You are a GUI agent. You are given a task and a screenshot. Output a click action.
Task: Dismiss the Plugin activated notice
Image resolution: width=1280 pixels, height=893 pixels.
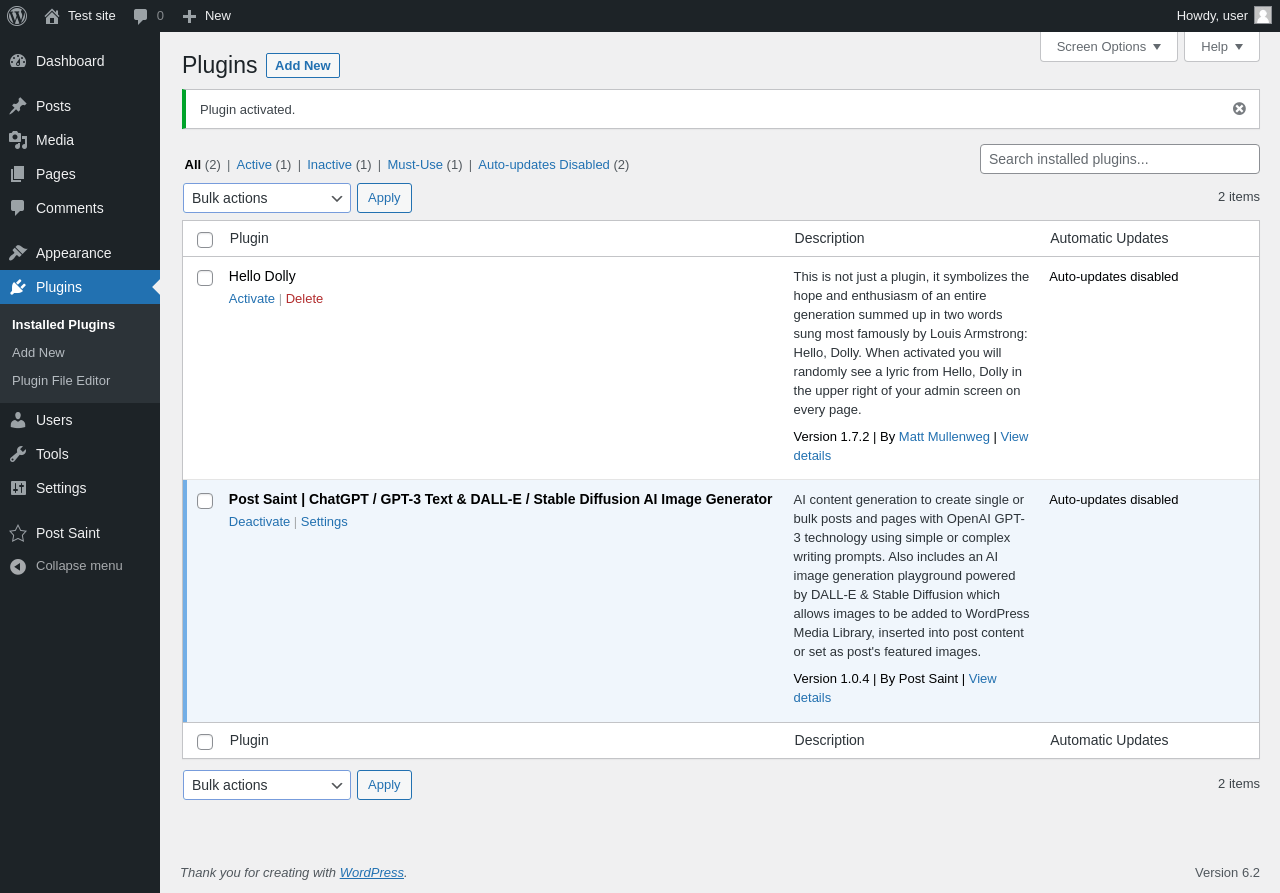[x=1239, y=109]
